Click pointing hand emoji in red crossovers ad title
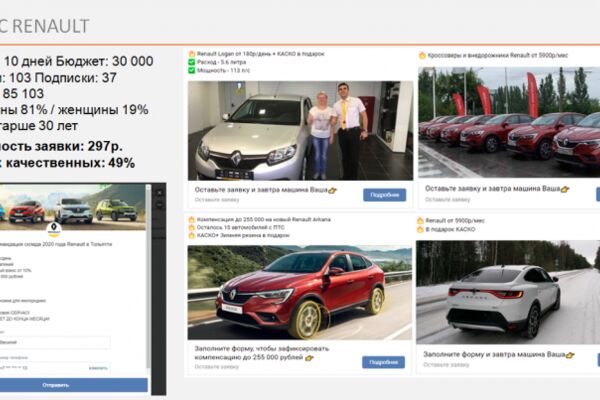 [x=565, y=189]
